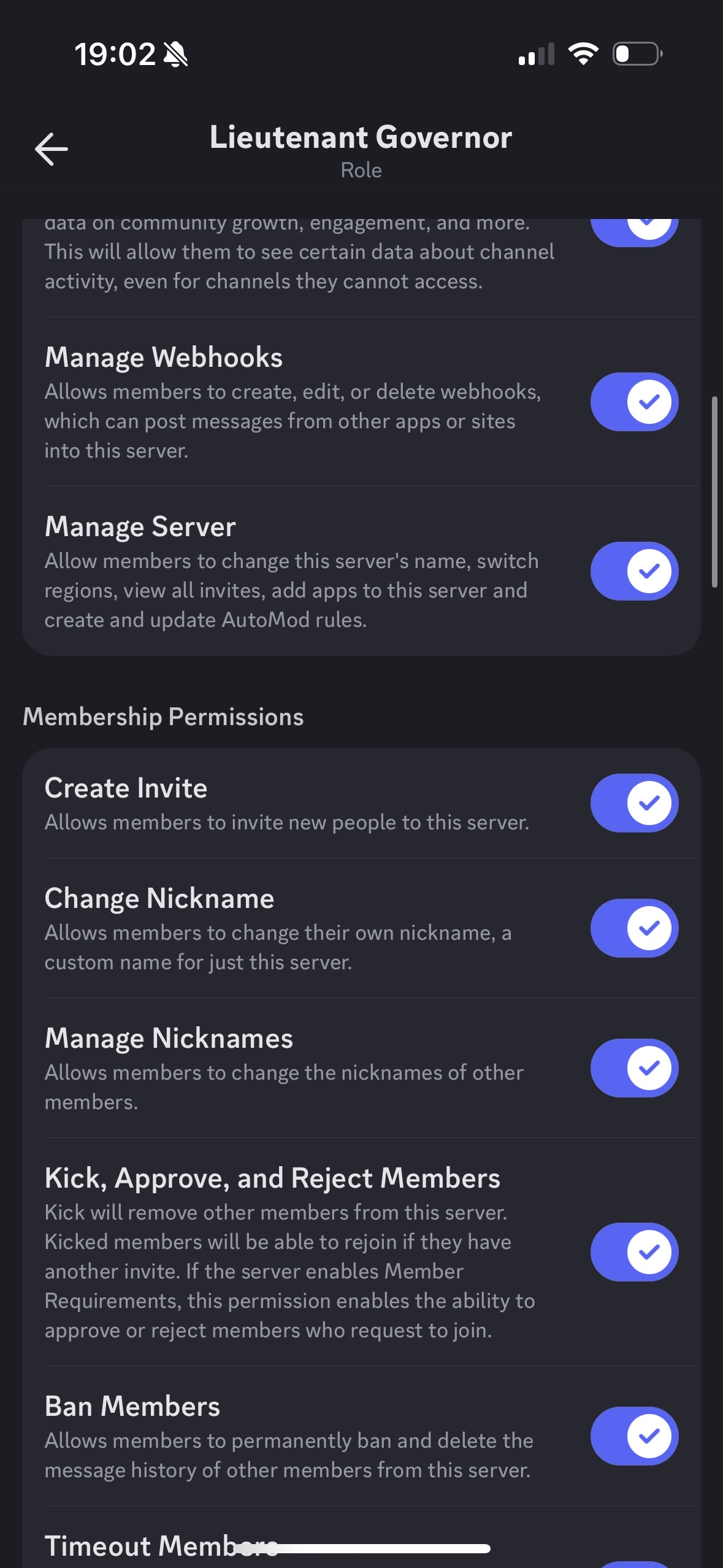Image resolution: width=723 pixels, height=1568 pixels.
Task: Tap the Membership Permissions section header
Action: [163, 717]
